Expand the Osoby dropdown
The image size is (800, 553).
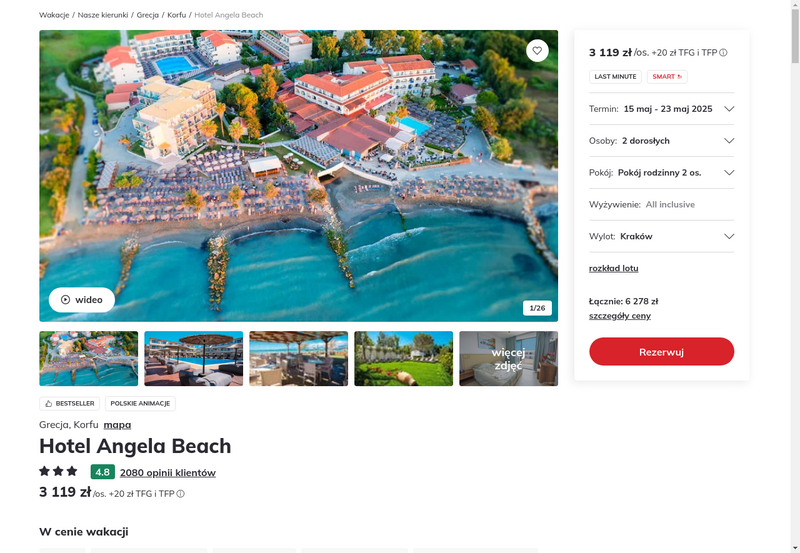[x=661, y=141]
